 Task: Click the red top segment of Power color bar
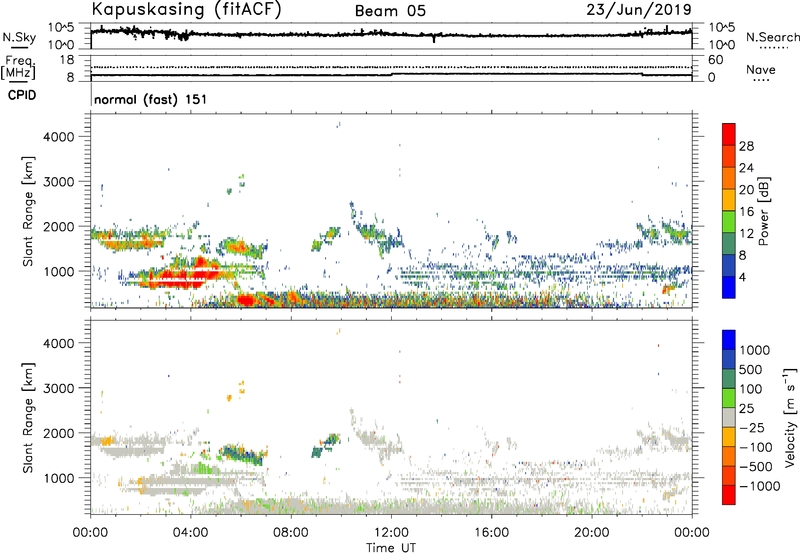point(729,134)
